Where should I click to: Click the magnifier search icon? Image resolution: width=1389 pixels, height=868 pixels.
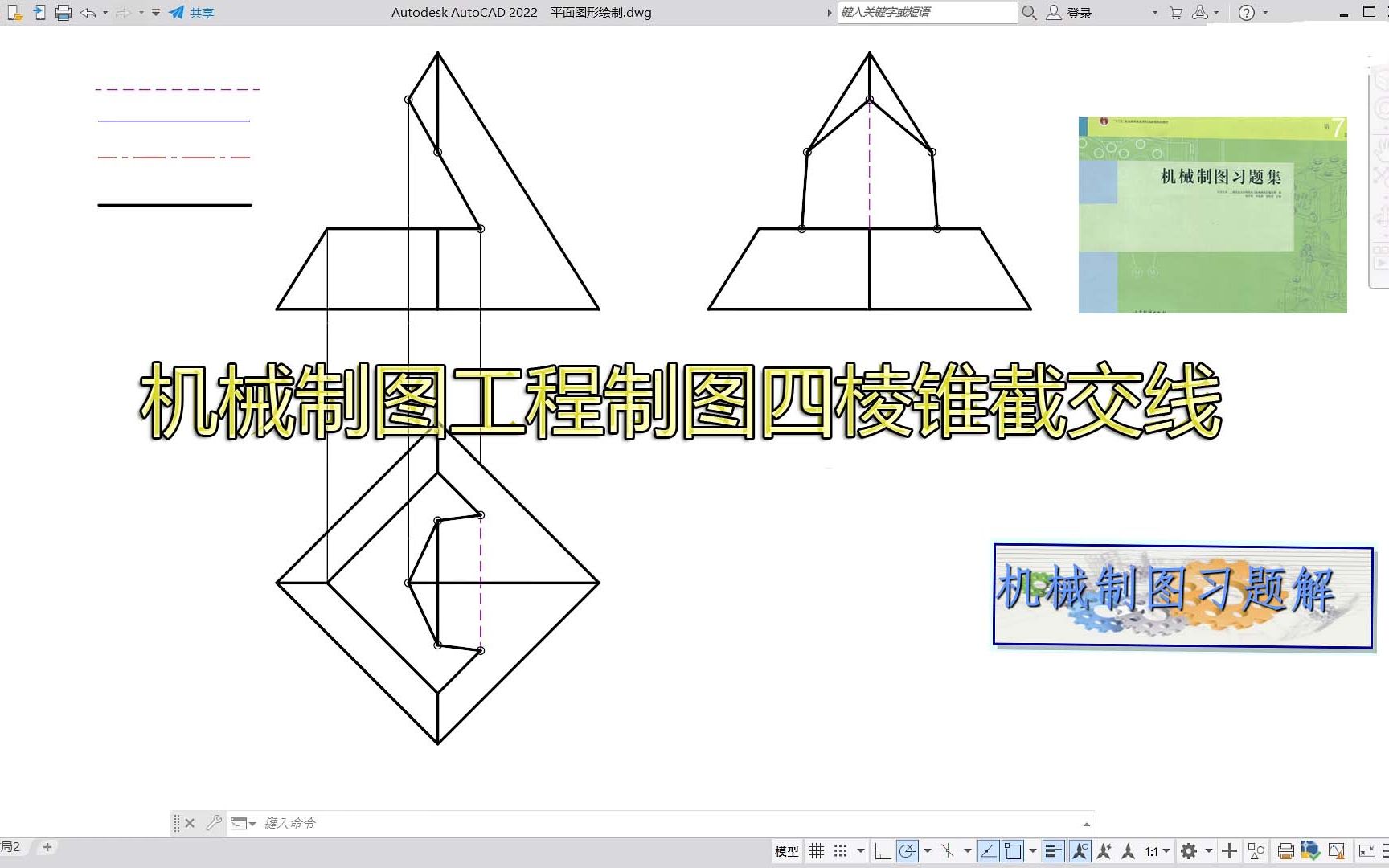pyautogui.click(x=1029, y=12)
